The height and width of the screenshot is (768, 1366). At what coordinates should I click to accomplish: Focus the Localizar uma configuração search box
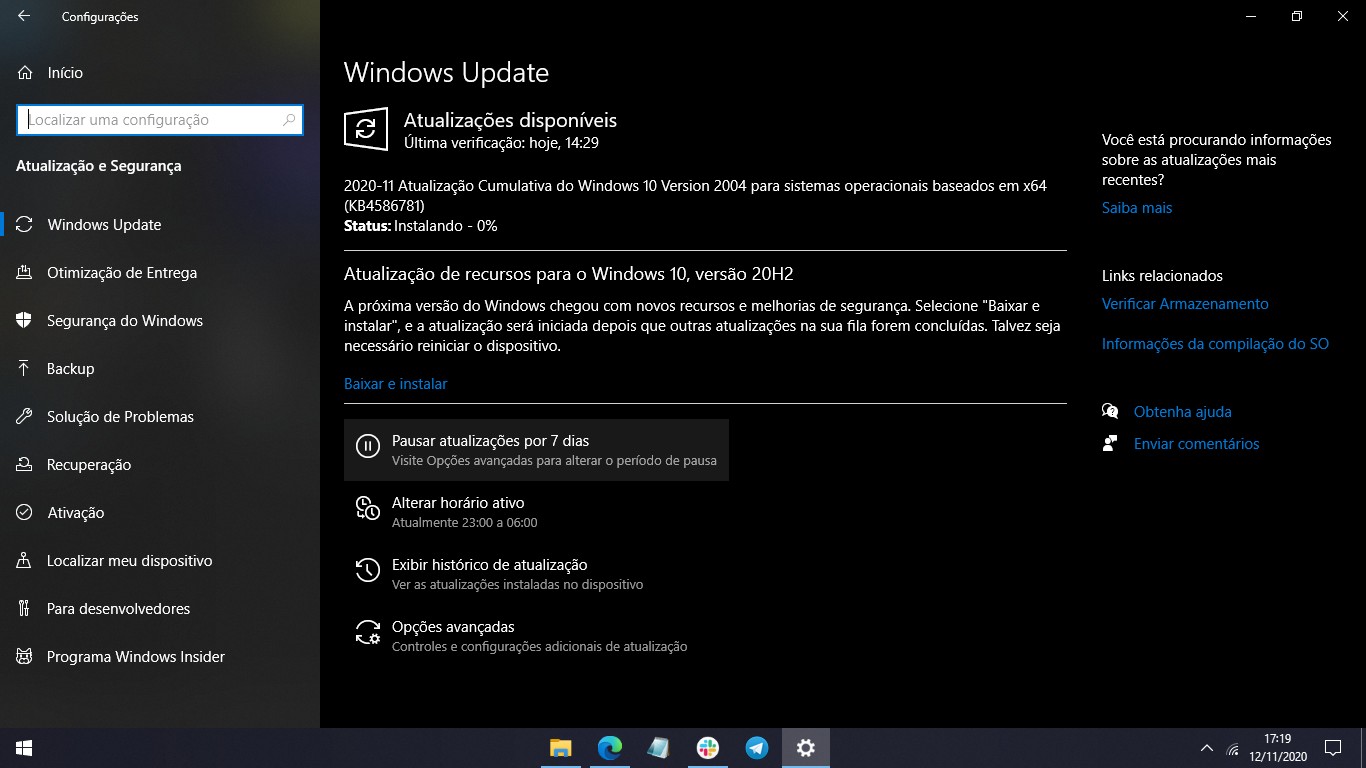point(160,119)
